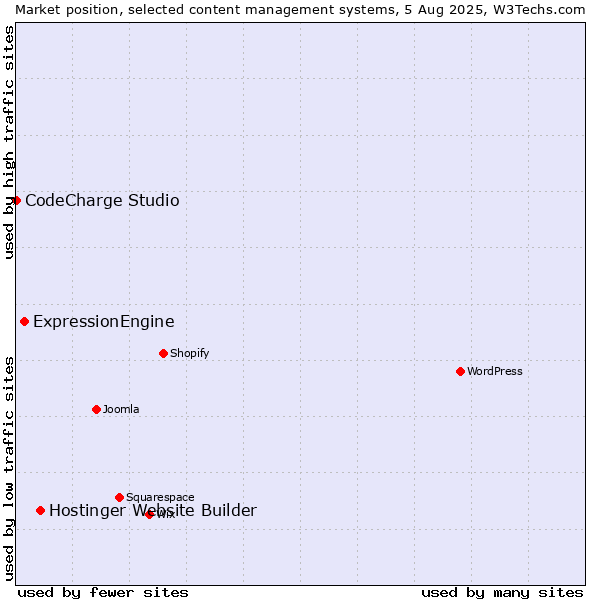Select the Squarespace data point marker
This screenshot has height=600, width=600.
119,497
